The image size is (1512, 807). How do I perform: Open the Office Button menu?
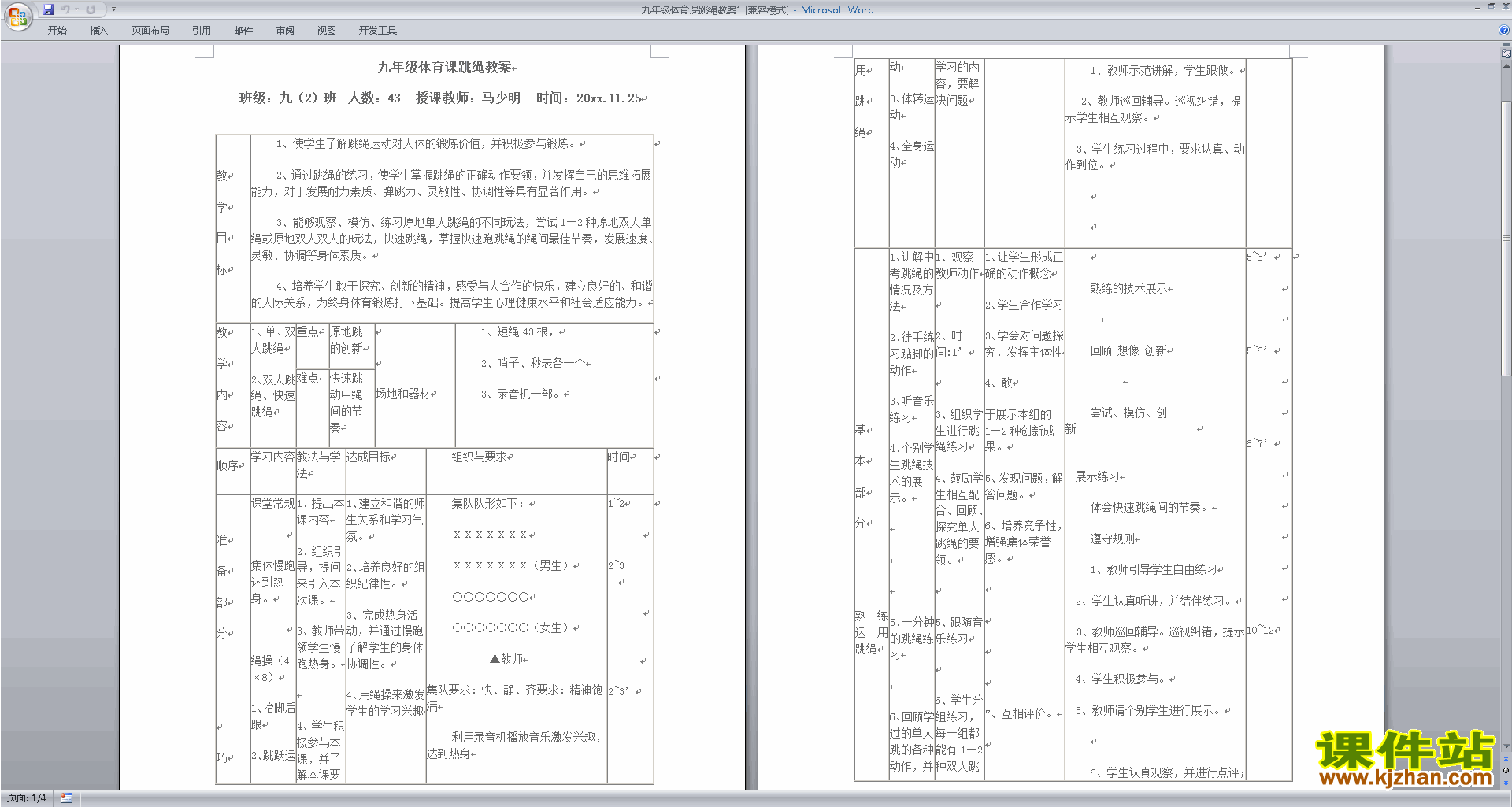[17, 16]
